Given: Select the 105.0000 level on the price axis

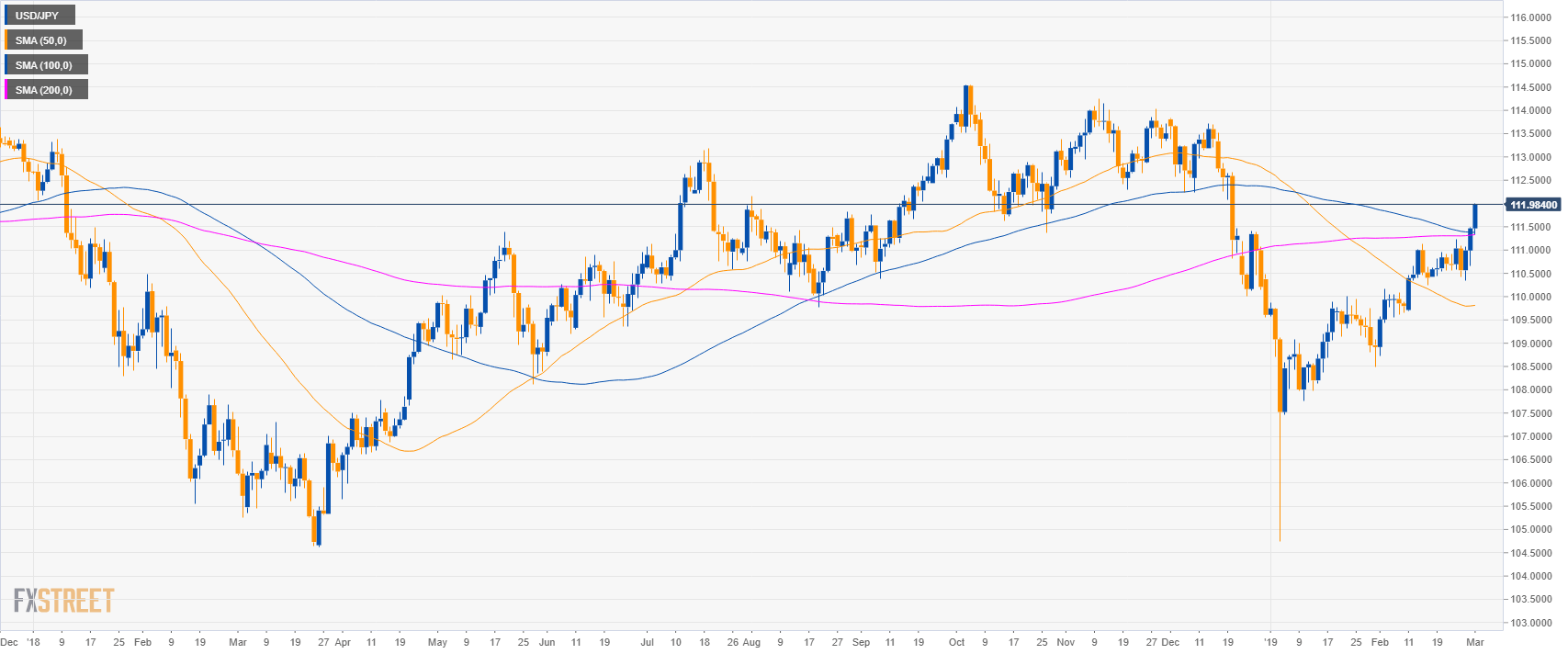Looking at the screenshot, I should click(1531, 529).
